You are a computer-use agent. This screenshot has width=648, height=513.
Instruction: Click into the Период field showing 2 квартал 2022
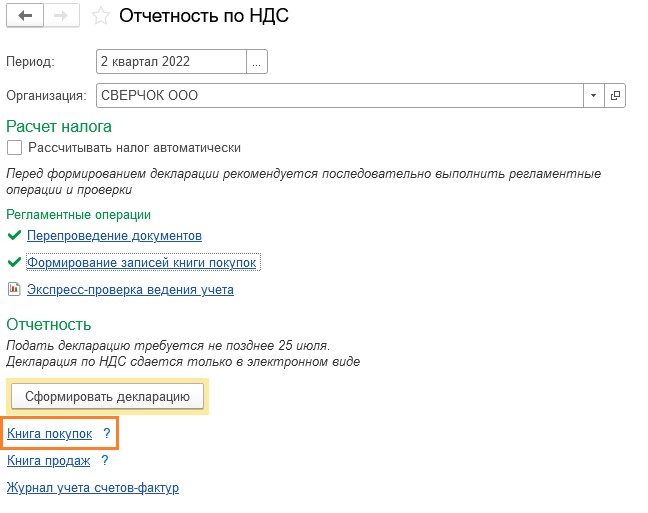point(172,62)
